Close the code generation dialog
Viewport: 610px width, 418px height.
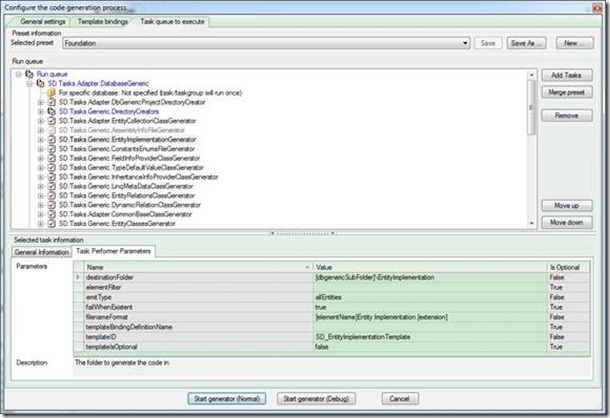coord(598,8)
